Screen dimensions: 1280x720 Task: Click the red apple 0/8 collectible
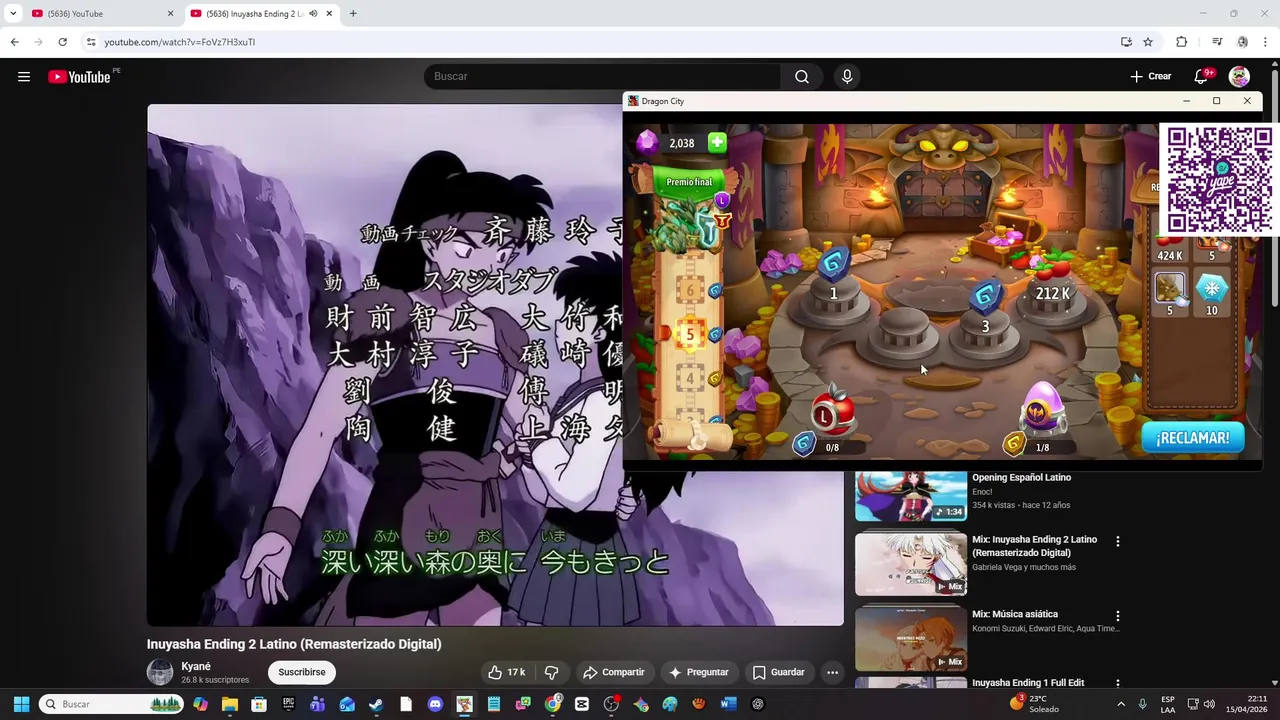(x=832, y=412)
